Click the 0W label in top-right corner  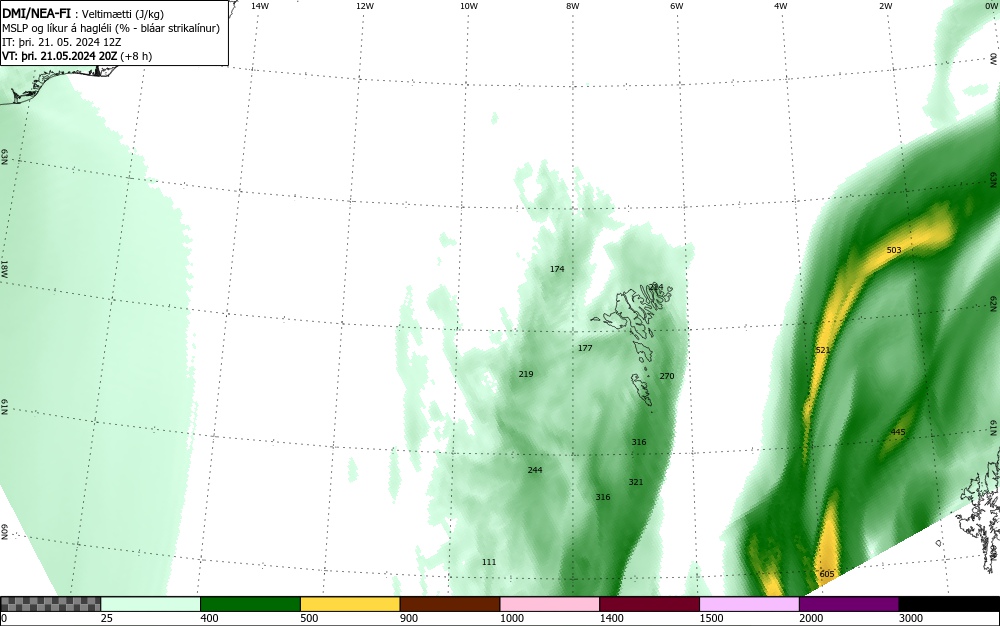click(990, 6)
